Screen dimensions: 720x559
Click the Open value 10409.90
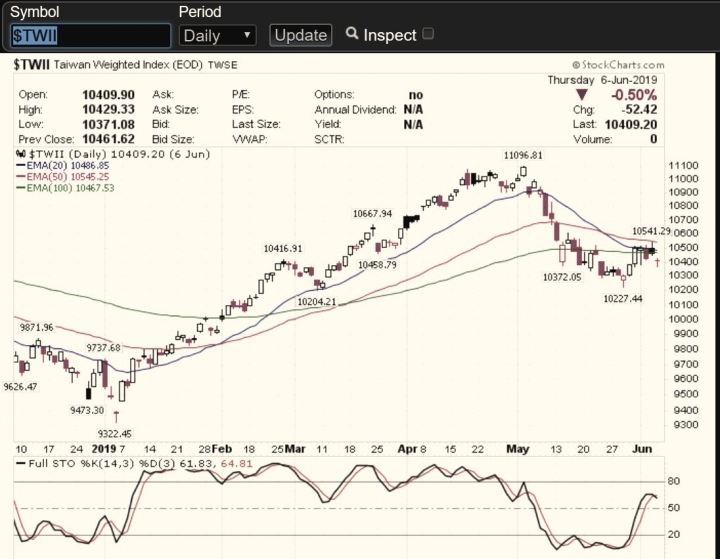pyautogui.click(x=108, y=95)
